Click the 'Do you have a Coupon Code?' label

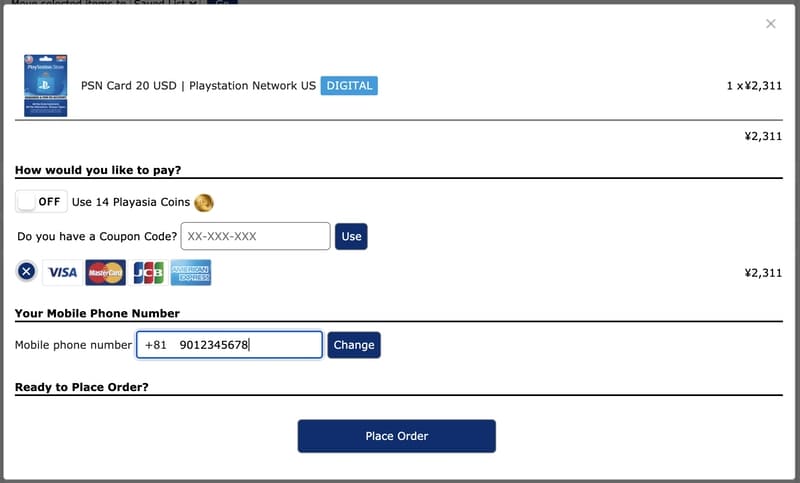[x=97, y=237]
